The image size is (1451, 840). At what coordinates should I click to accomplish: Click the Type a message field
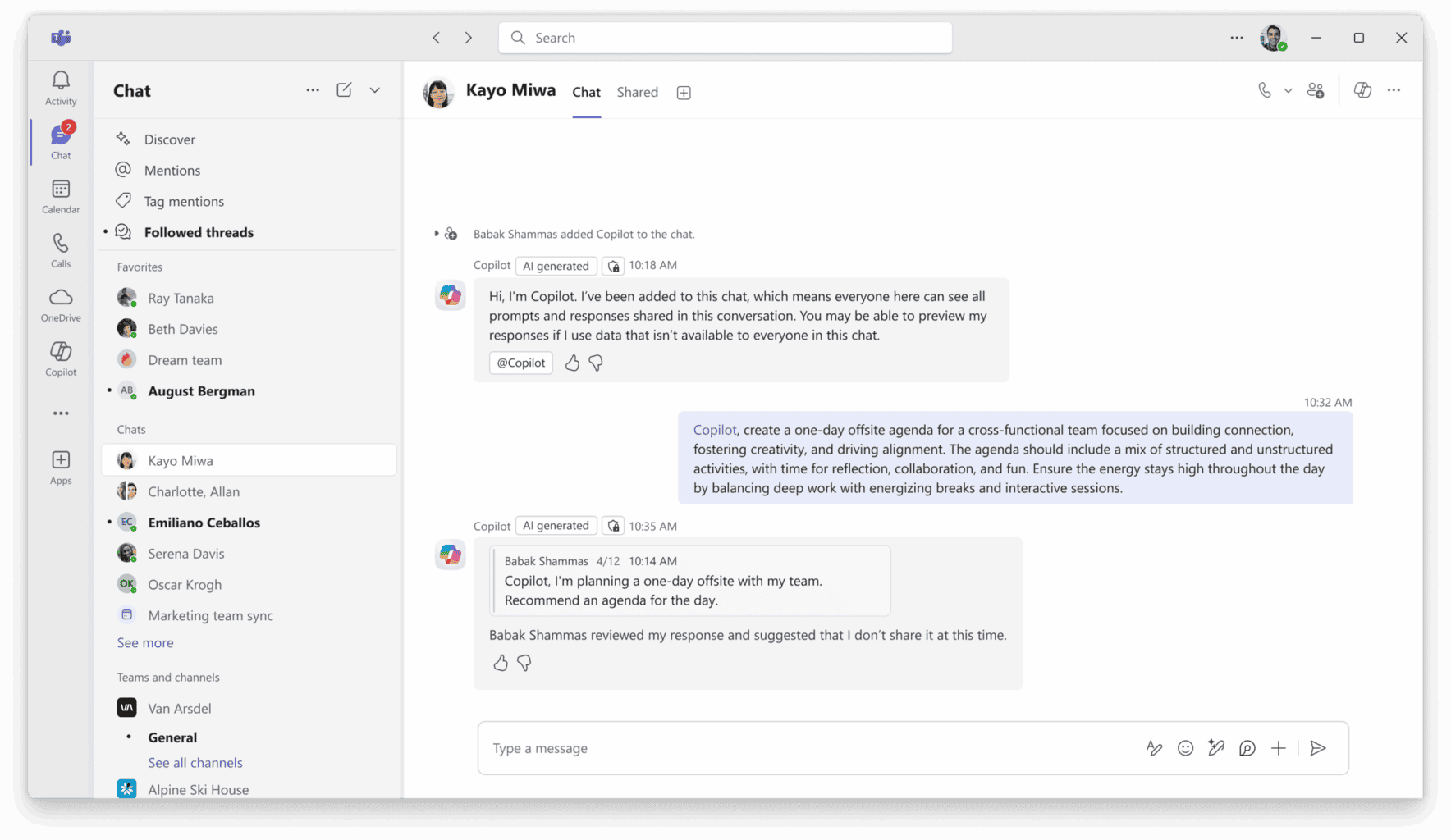[x=804, y=748]
